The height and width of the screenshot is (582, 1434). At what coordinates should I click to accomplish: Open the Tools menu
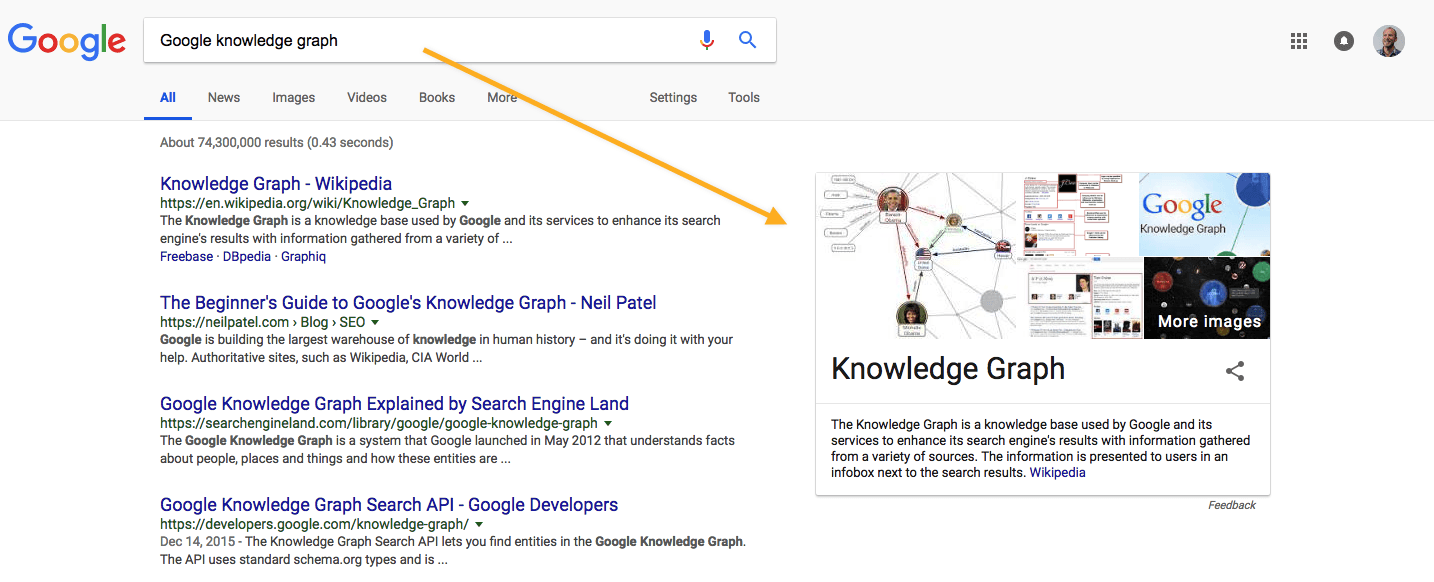(743, 97)
